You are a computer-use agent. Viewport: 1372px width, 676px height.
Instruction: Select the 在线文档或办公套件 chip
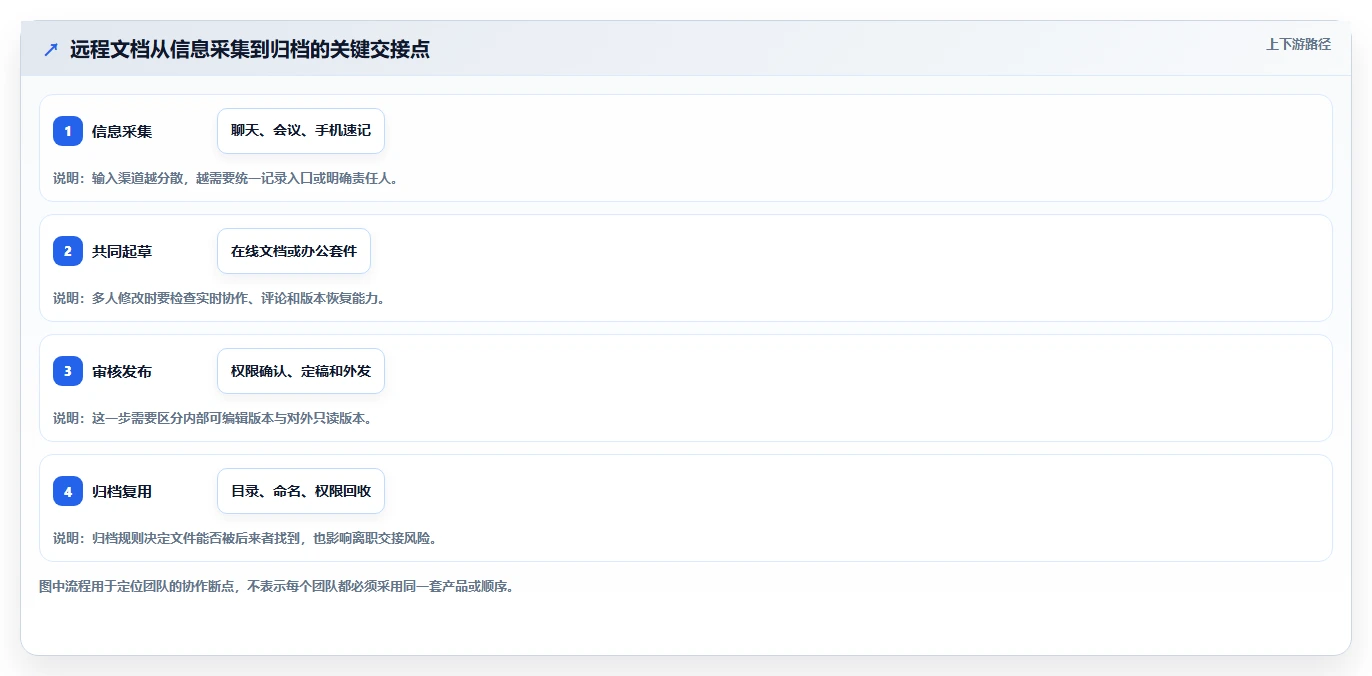(294, 251)
